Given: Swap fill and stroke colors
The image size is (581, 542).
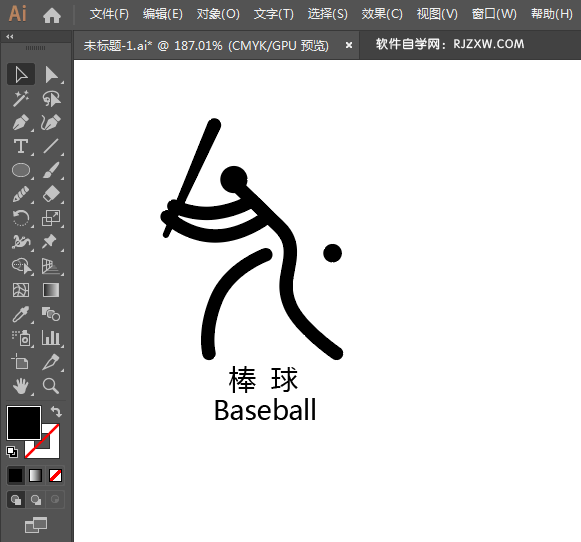Looking at the screenshot, I should [x=56, y=412].
